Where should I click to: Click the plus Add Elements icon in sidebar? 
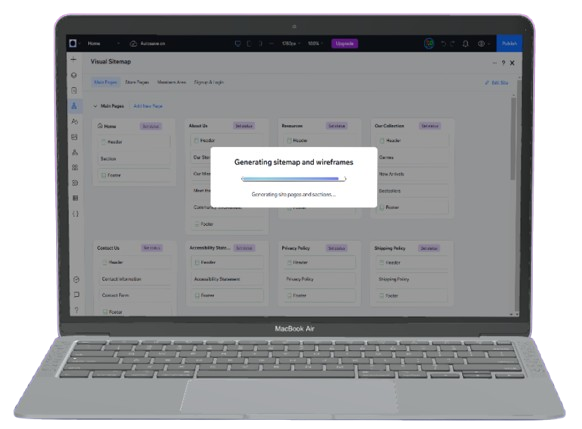tap(73, 59)
